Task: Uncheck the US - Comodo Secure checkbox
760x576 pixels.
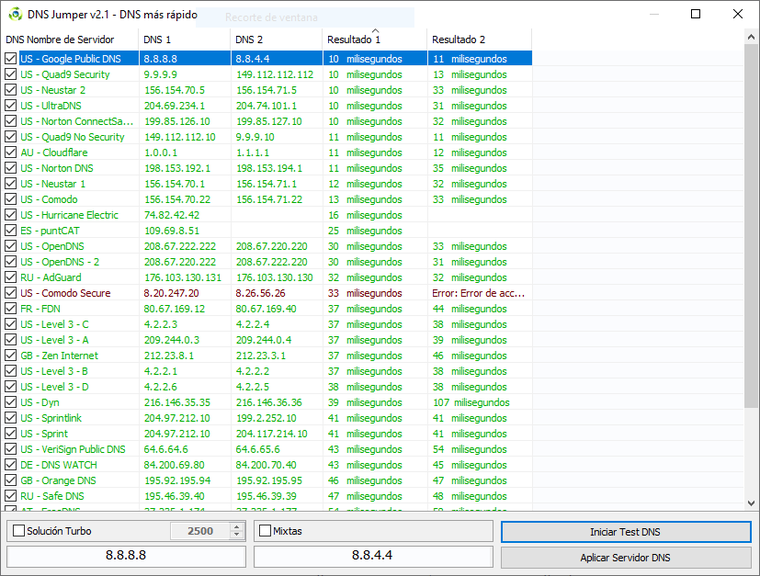Action: [11, 293]
